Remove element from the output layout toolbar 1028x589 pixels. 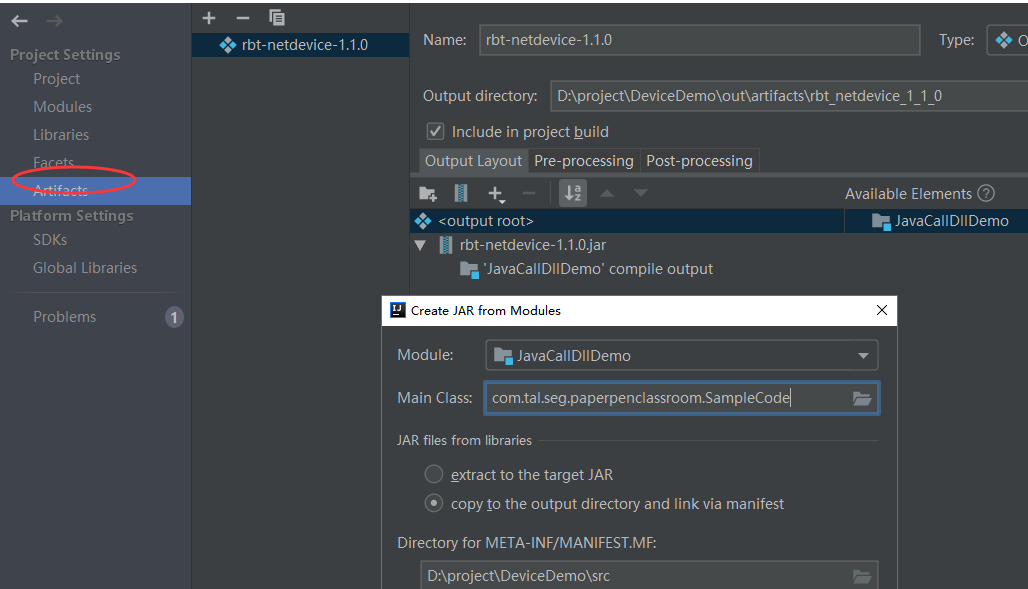[529, 193]
